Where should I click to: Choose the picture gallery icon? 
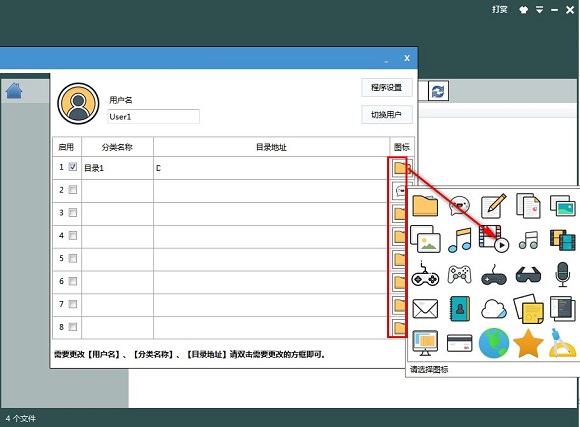(x=425, y=239)
